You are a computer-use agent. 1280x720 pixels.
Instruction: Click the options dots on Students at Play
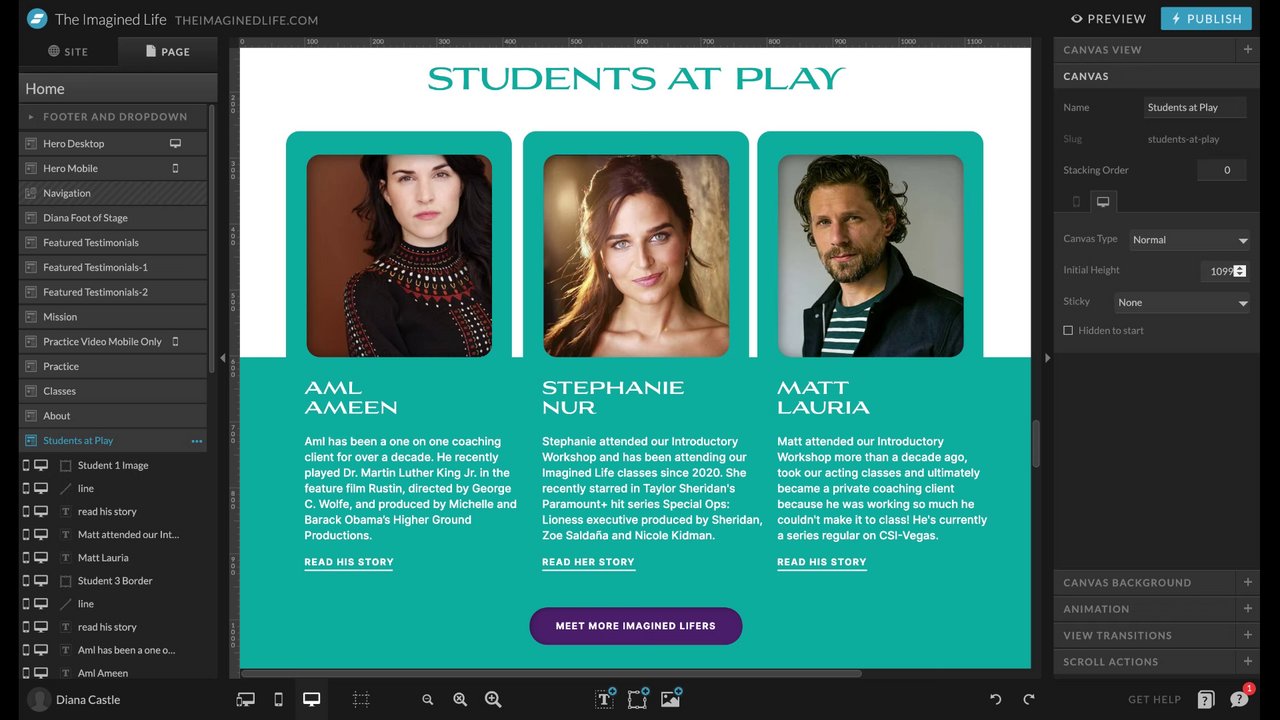point(197,441)
